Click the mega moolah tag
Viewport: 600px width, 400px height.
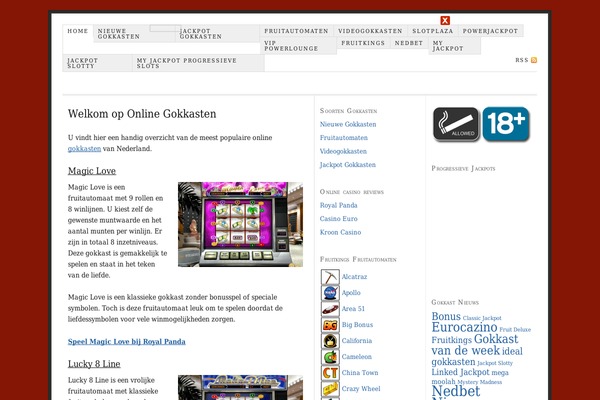(470, 377)
